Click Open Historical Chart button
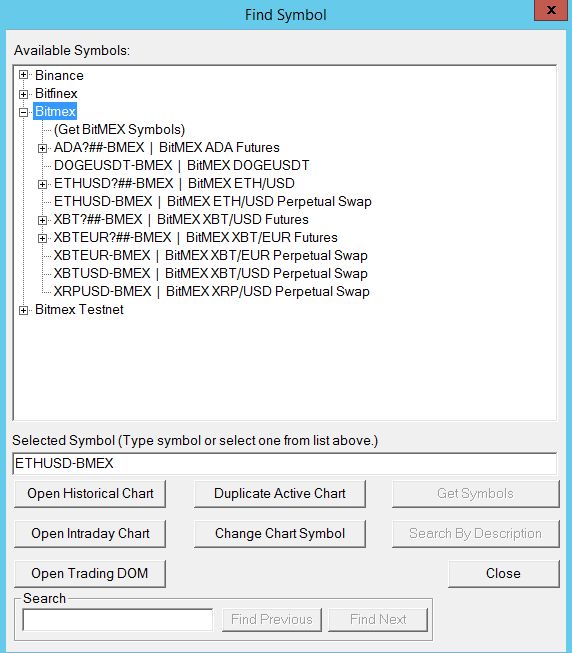Viewport: 572px width, 653px height. pyautogui.click(x=90, y=493)
